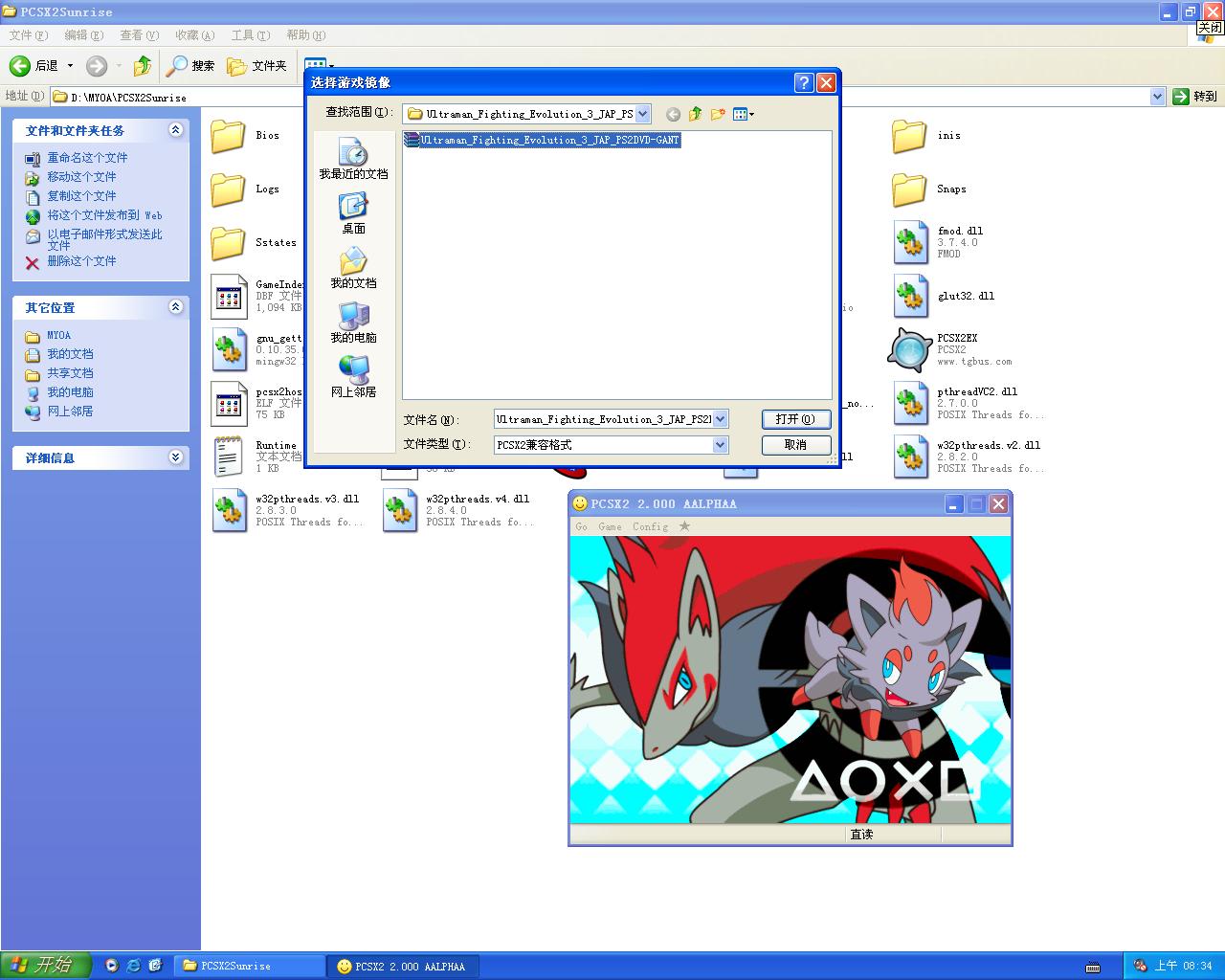Expand the Details (详细信息) panel
This screenshot has height=980, width=1225.
pyautogui.click(x=175, y=457)
